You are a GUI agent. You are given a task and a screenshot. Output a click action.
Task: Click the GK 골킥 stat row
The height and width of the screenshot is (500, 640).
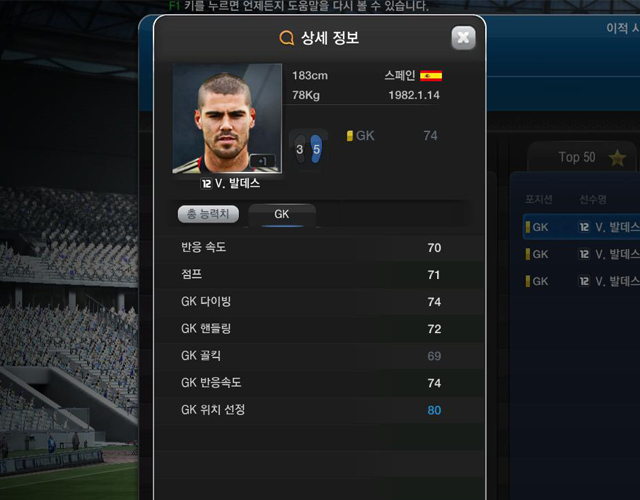(320, 356)
